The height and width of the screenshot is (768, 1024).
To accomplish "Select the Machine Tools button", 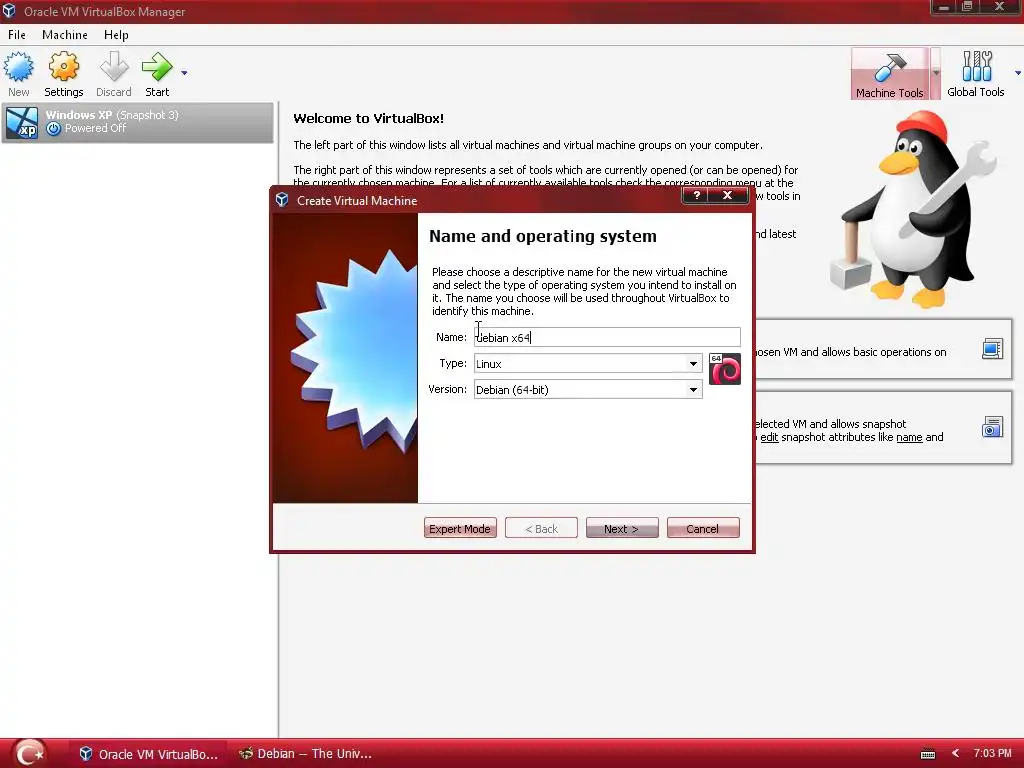I will [x=889, y=74].
